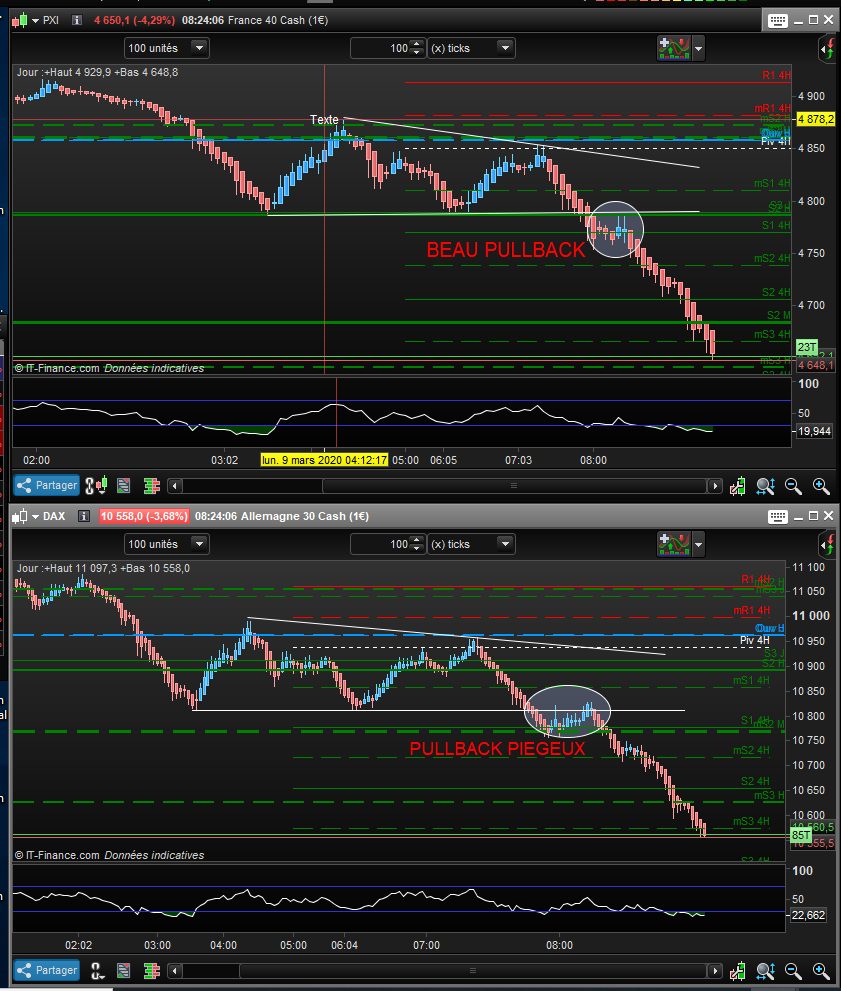The height and width of the screenshot is (991, 841).
Task: Open 100 unités dropdown in PXI chart
Action: click(x=167, y=48)
